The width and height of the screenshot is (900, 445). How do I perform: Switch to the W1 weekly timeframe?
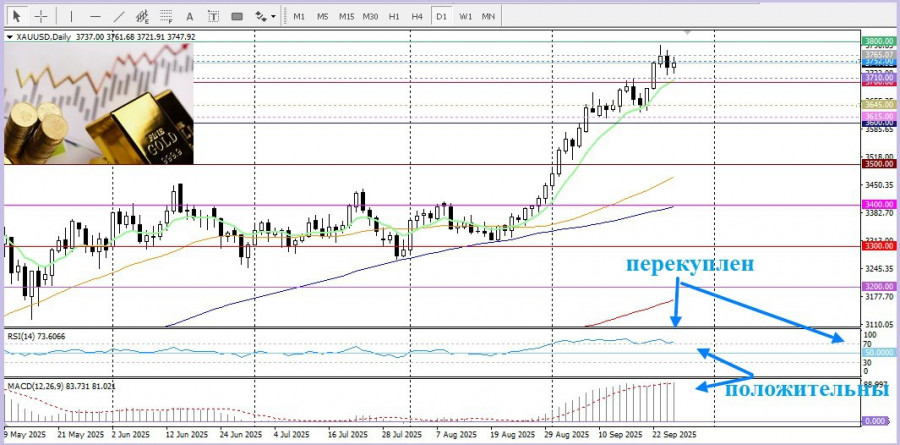tap(465, 16)
